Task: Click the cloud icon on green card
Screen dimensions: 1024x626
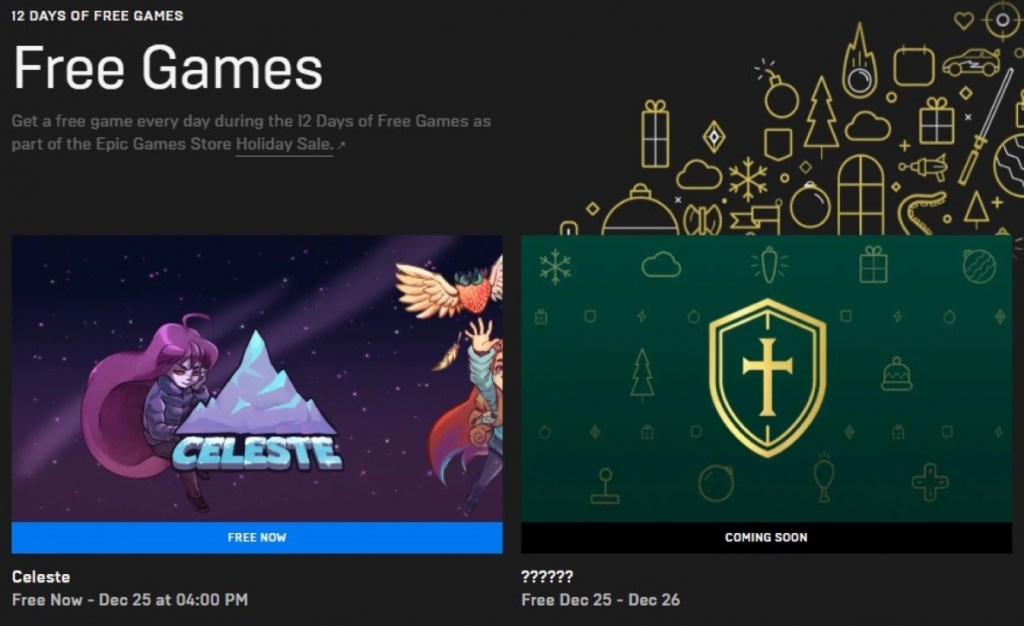Action: [661, 265]
